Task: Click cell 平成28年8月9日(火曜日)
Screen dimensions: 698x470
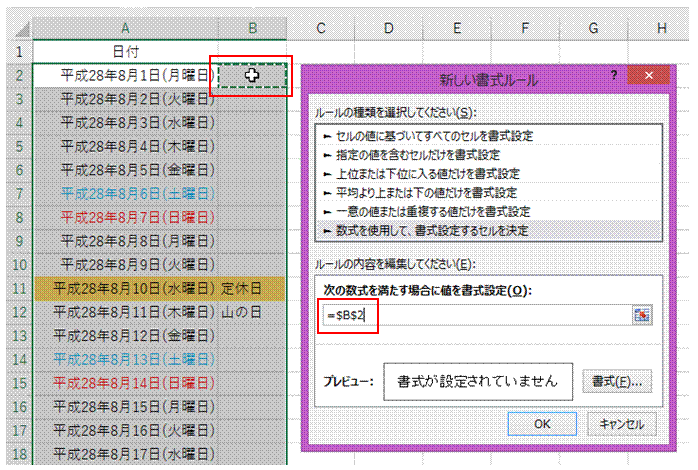Action: [126, 265]
